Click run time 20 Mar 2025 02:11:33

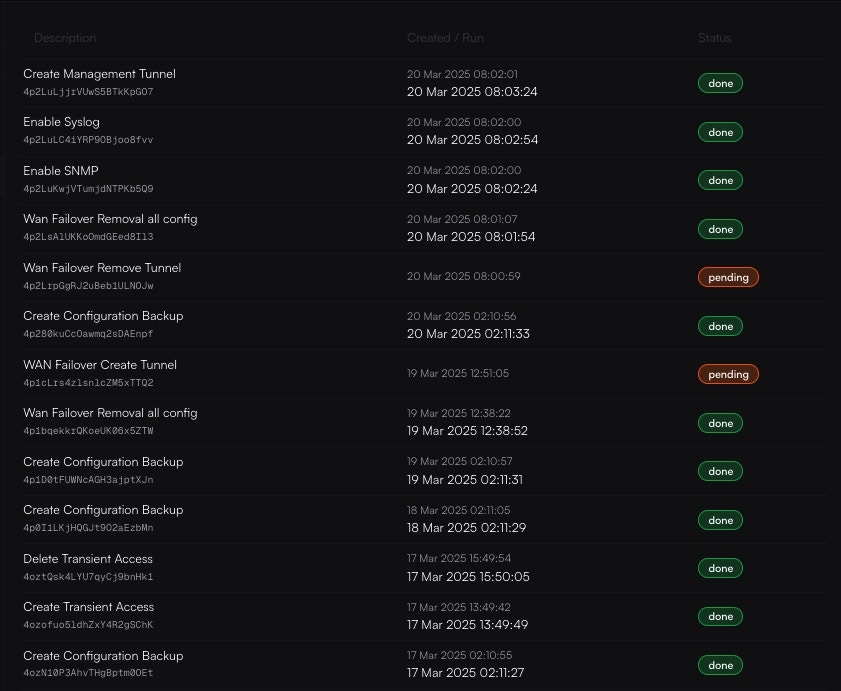[468, 334]
